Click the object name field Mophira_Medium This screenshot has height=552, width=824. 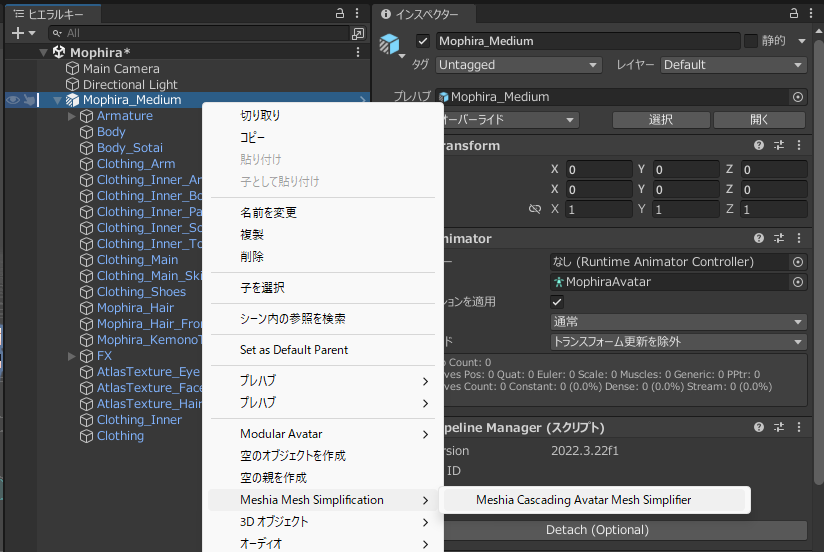tap(588, 41)
